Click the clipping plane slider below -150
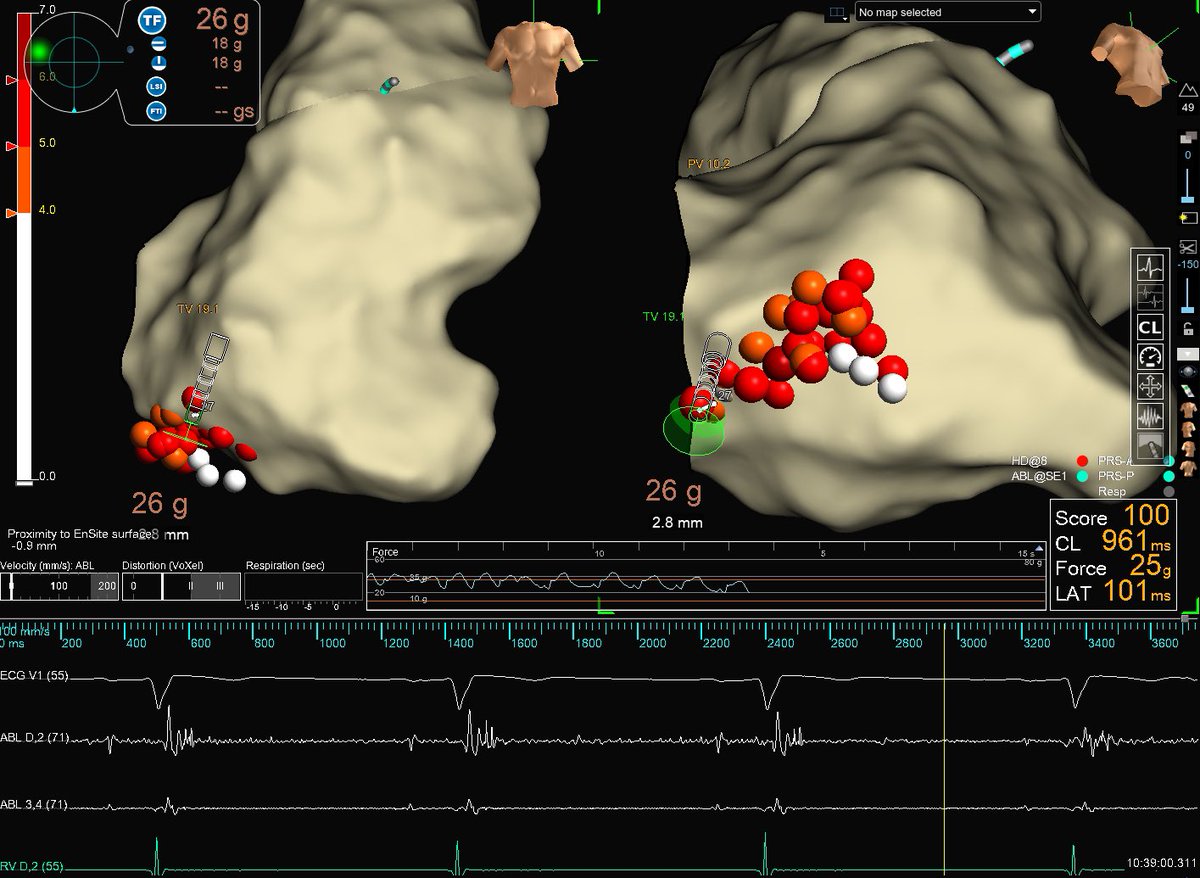 [x=1187, y=296]
